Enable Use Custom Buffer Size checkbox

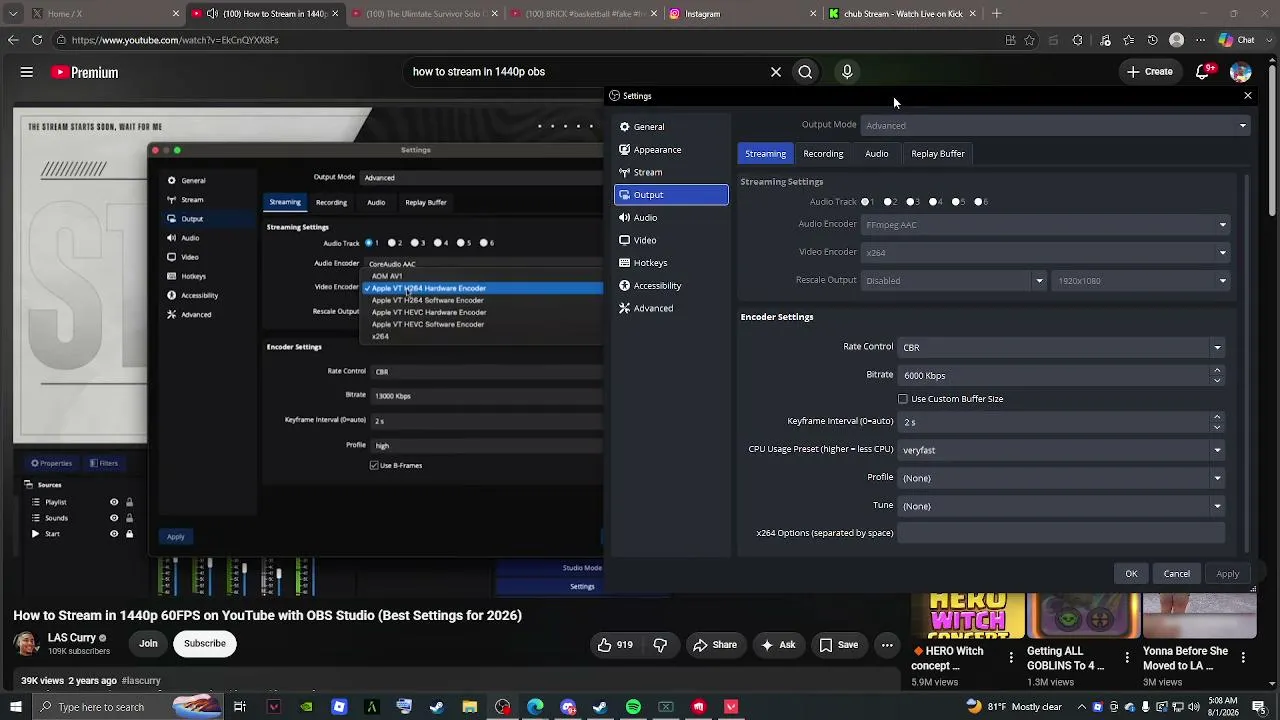[903, 399]
